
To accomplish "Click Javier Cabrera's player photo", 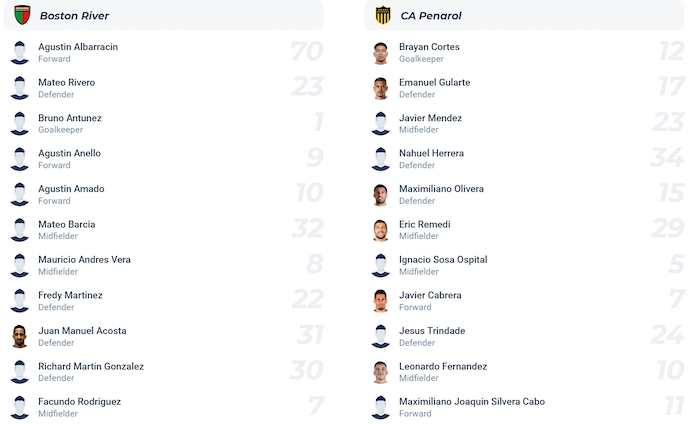I will click(380, 301).
